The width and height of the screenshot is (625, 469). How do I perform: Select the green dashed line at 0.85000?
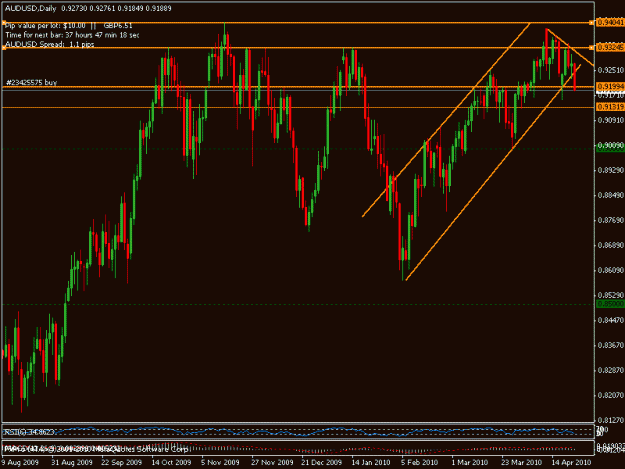coord(298,304)
